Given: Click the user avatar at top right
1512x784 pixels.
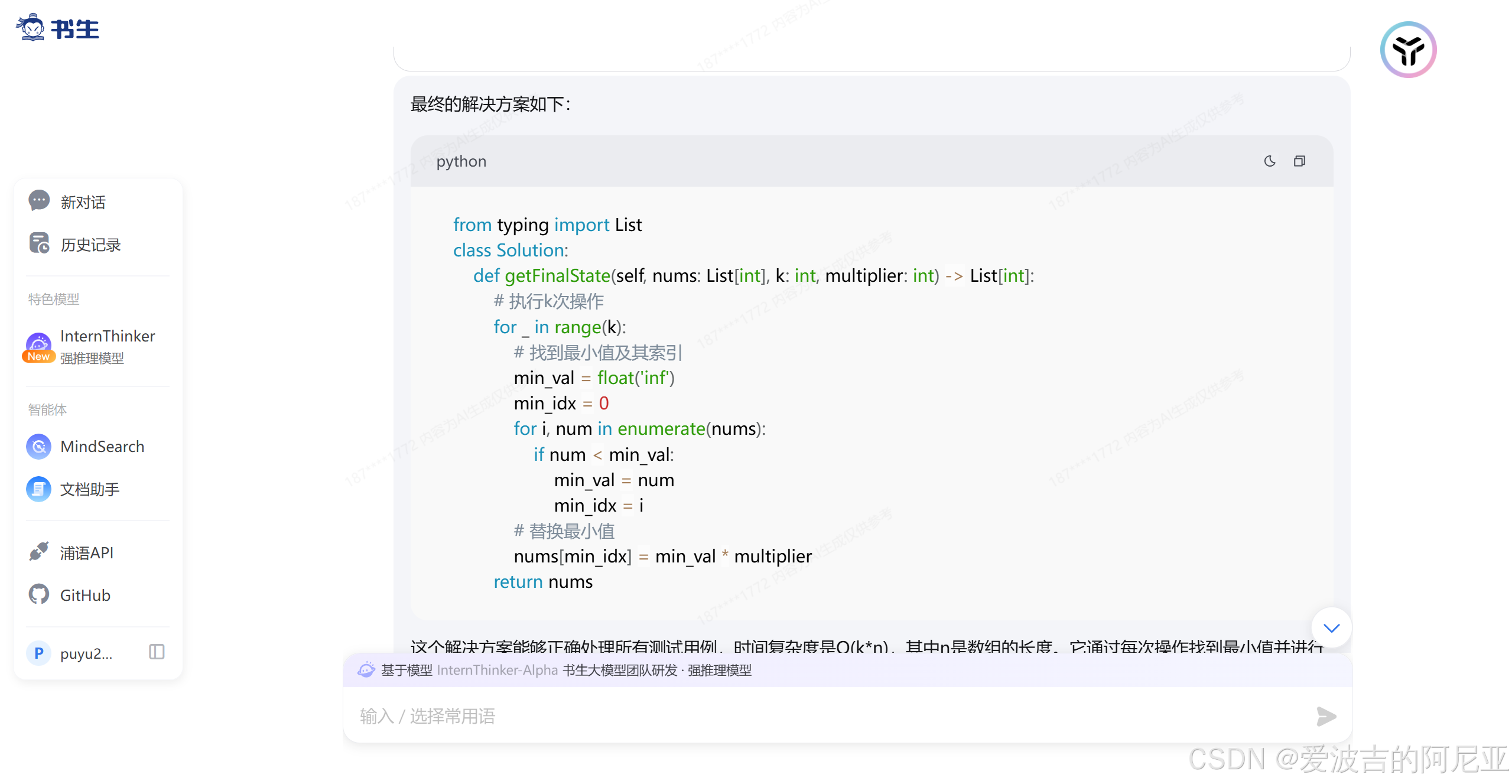Looking at the screenshot, I should [1408, 50].
